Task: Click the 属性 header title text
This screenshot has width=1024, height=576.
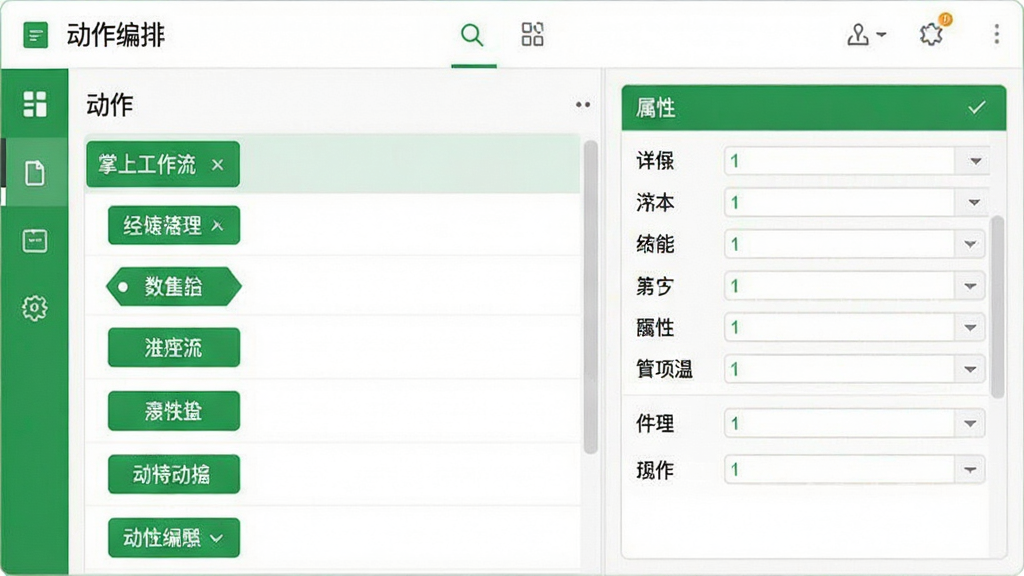Action: click(656, 108)
